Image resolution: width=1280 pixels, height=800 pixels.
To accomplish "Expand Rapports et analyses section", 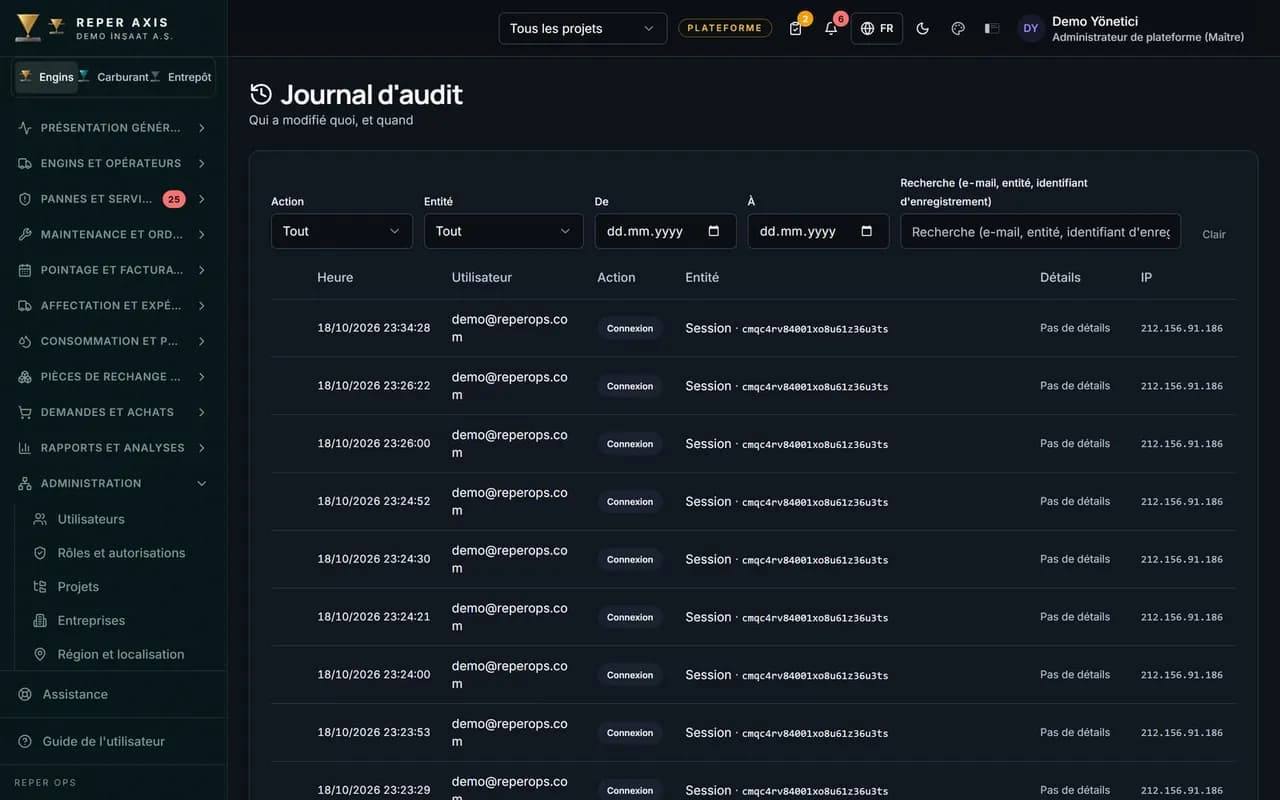I will [113, 448].
